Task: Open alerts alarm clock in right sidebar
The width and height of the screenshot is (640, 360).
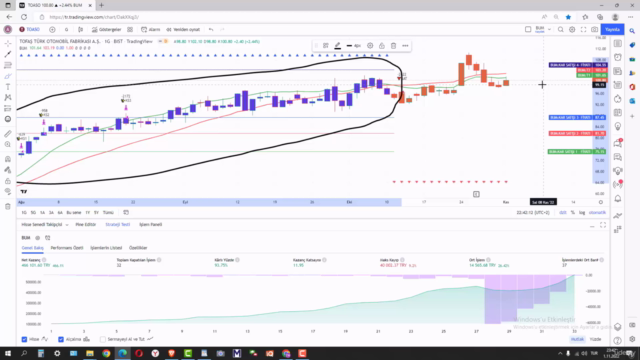Action: pyautogui.click(x=618, y=58)
